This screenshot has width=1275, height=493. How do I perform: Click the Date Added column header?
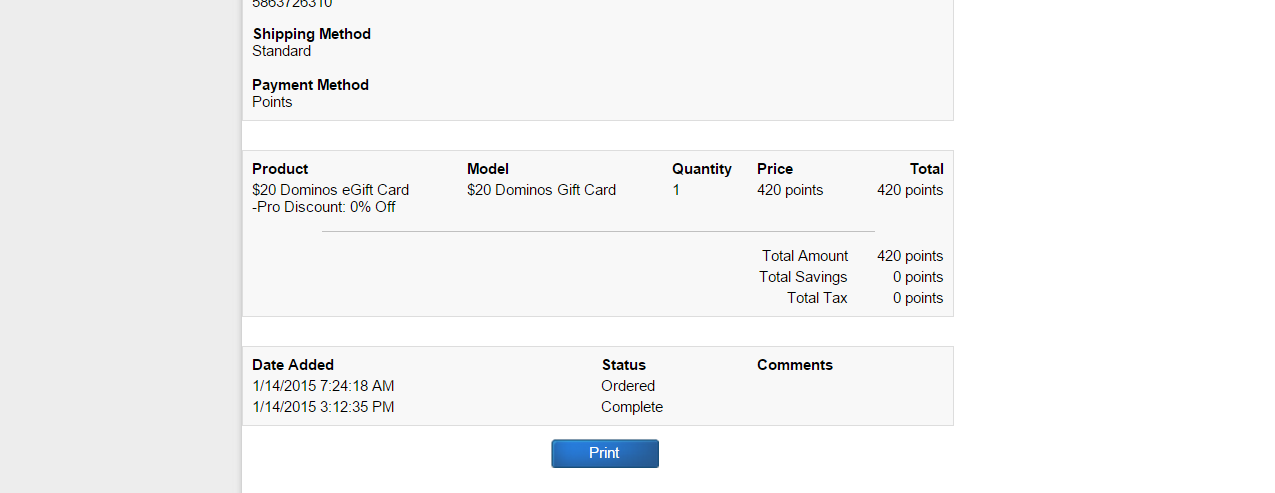tap(293, 365)
